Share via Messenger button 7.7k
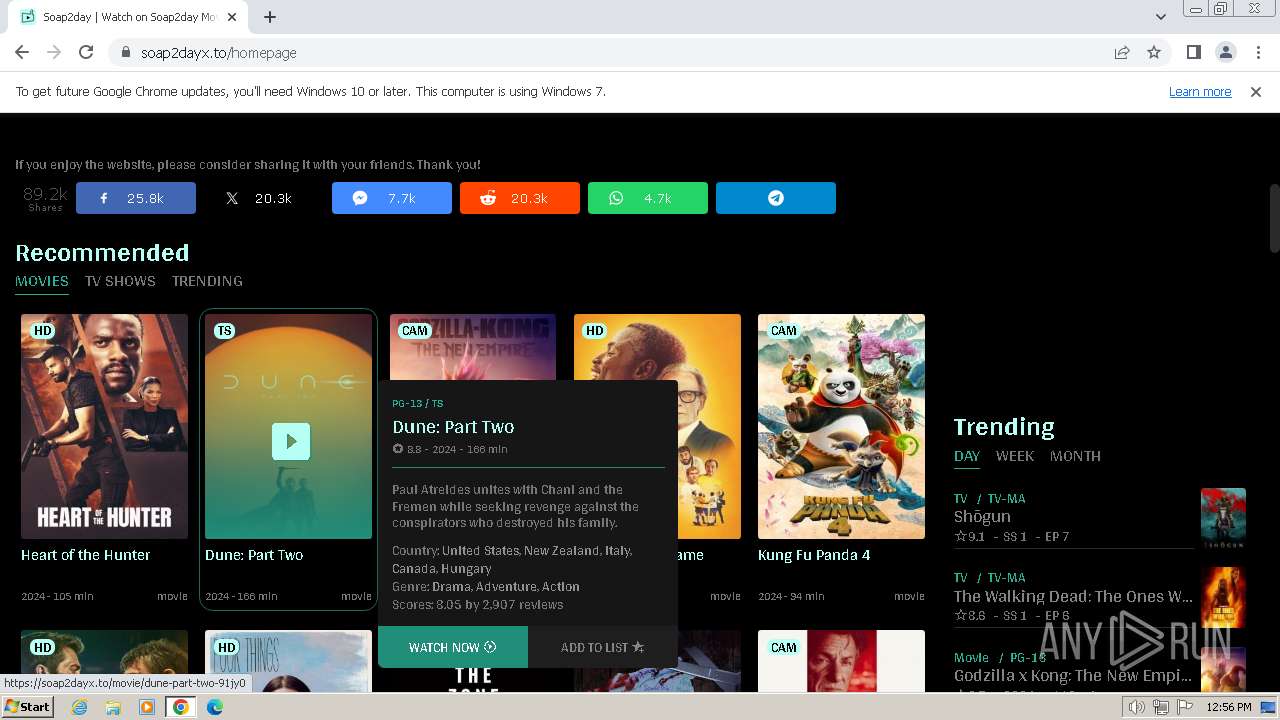This screenshot has height=720, width=1280. click(x=392, y=198)
